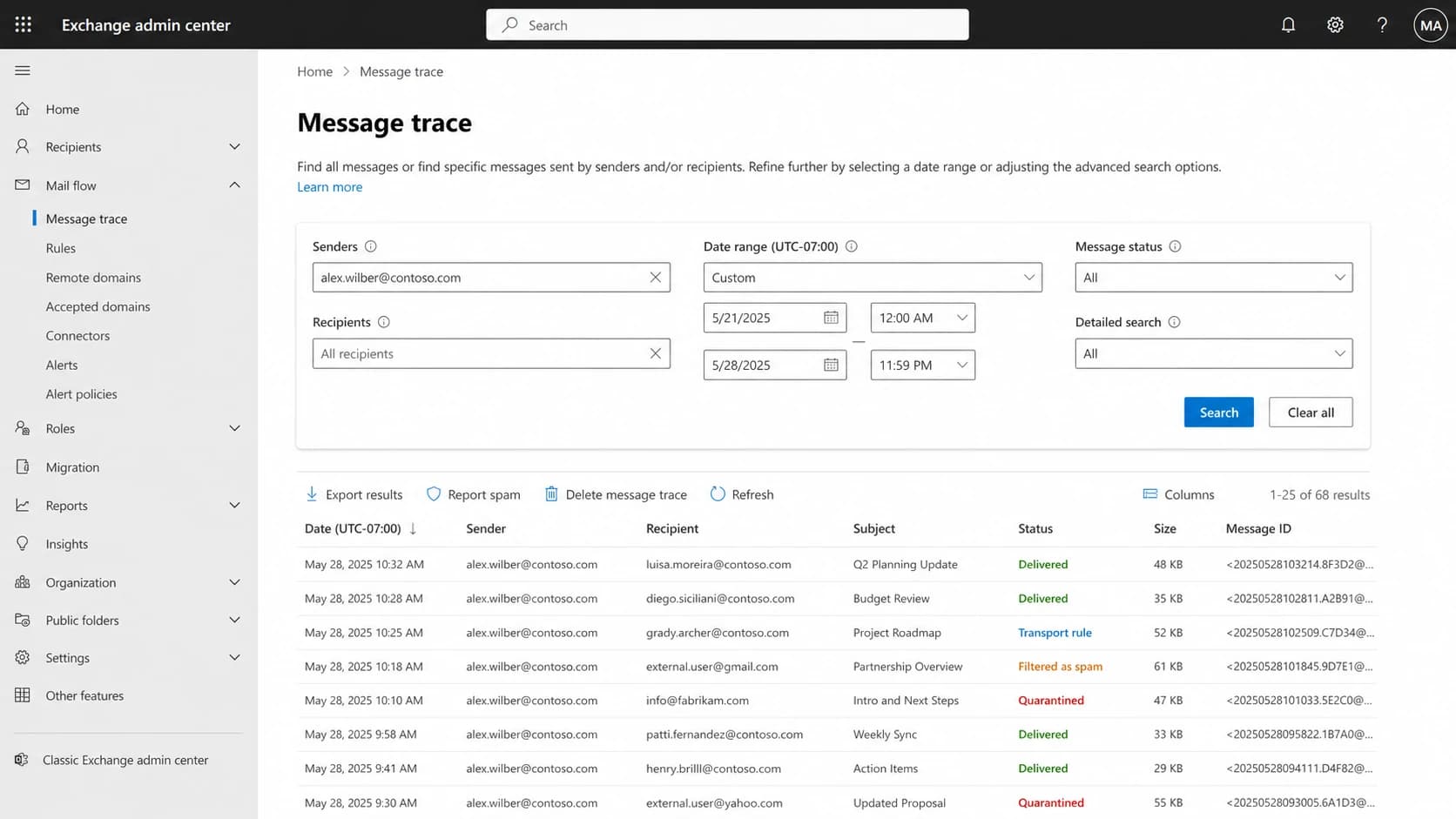Image resolution: width=1456 pixels, height=819 pixels.
Task: Show Message status info icon
Action: coord(1175,246)
